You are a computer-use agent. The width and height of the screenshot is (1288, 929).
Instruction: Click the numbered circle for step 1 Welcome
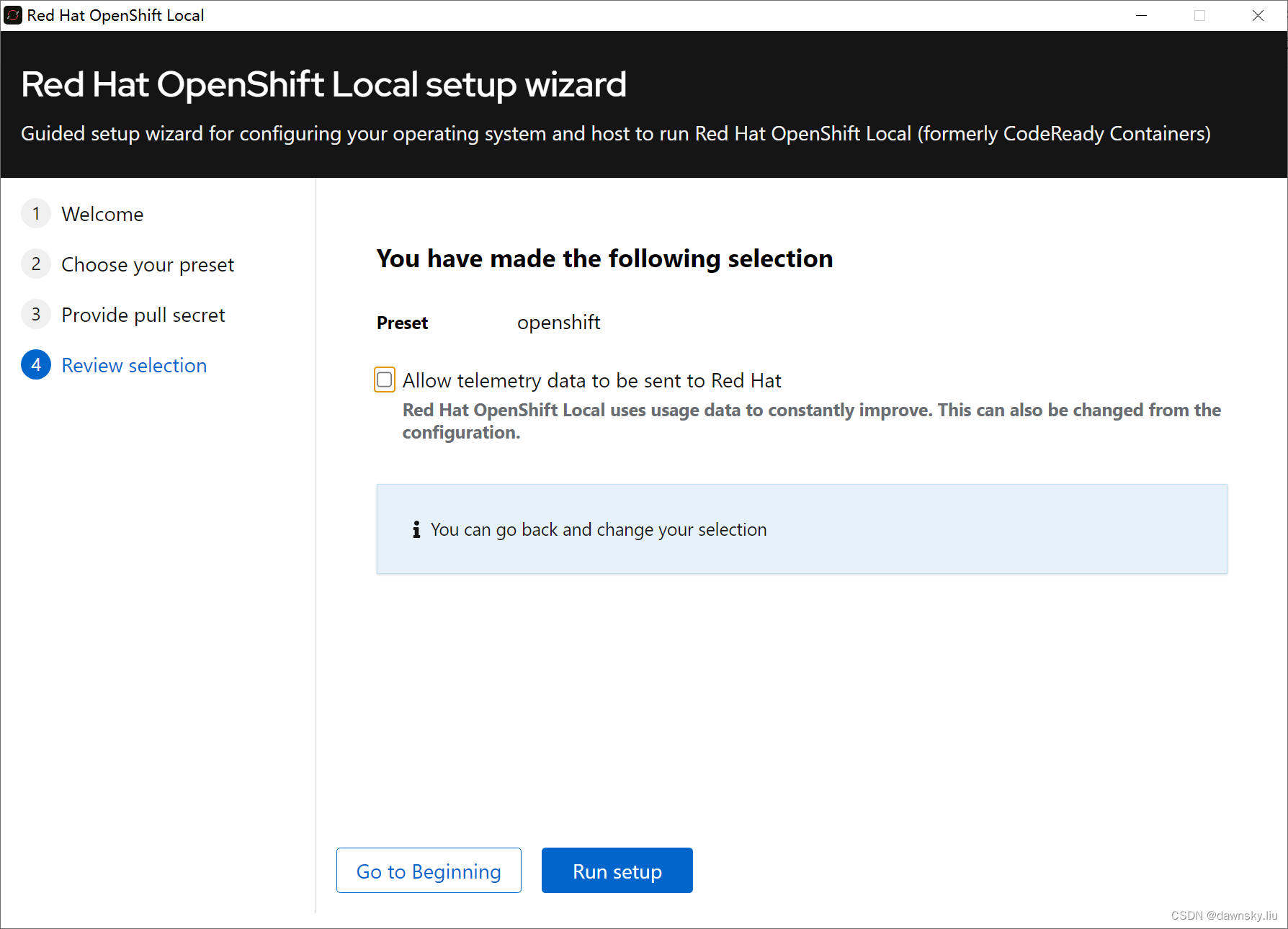tap(36, 213)
